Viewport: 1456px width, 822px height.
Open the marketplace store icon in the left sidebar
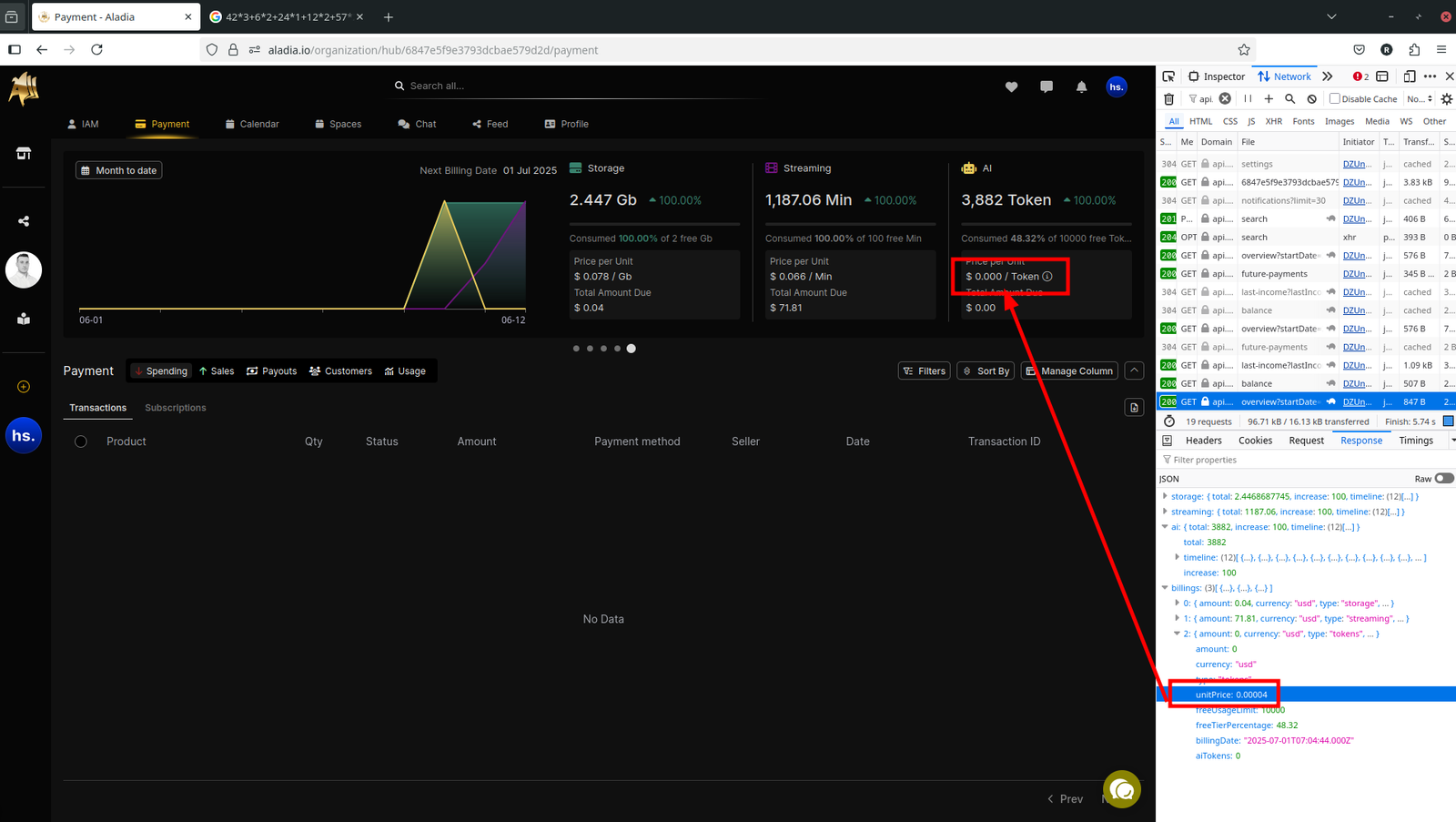tap(24, 154)
